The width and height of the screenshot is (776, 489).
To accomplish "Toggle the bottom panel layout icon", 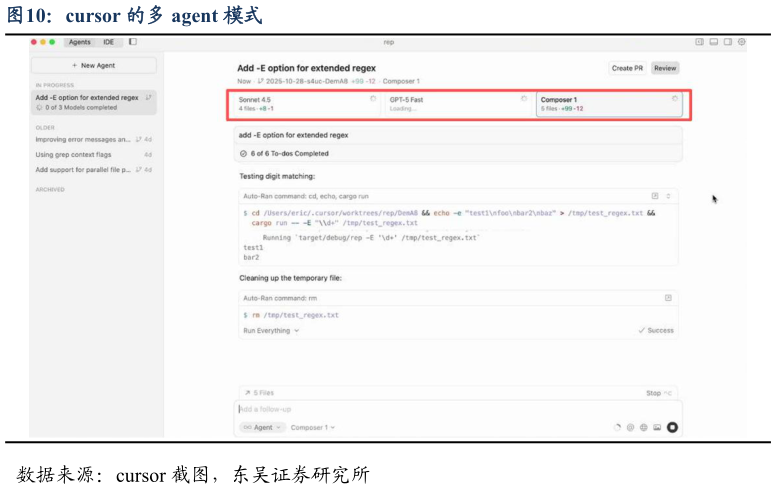I will [x=713, y=42].
